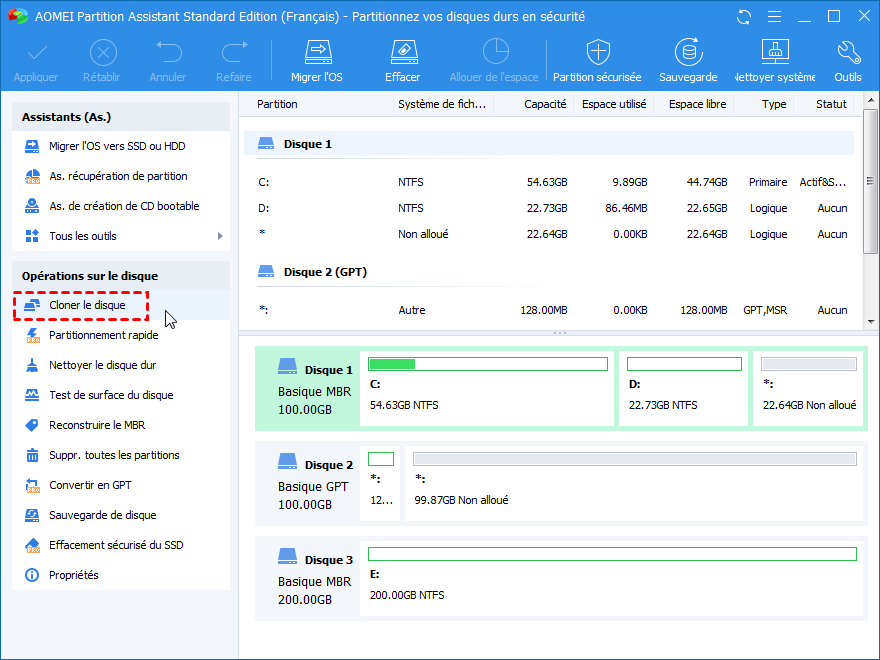This screenshot has width=880, height=660.
Task: Open As. récupération de partition wizard
Action: 117,176
